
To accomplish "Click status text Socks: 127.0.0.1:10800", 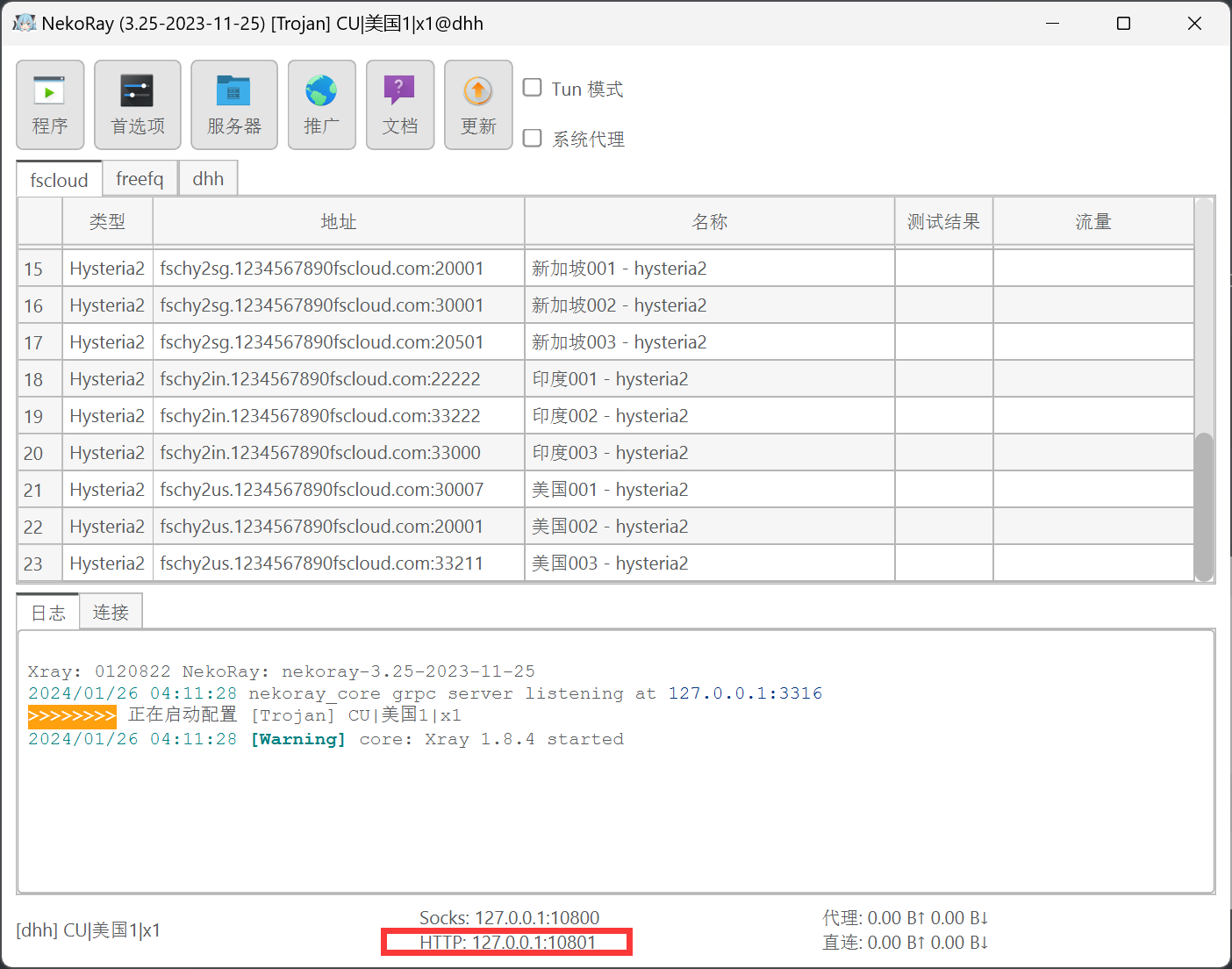I will (509, 918).
